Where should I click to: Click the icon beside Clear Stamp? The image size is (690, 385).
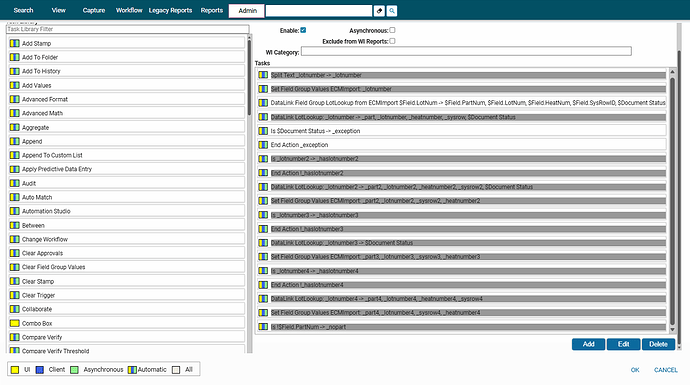pyautogui.click(x=15, y=281)
